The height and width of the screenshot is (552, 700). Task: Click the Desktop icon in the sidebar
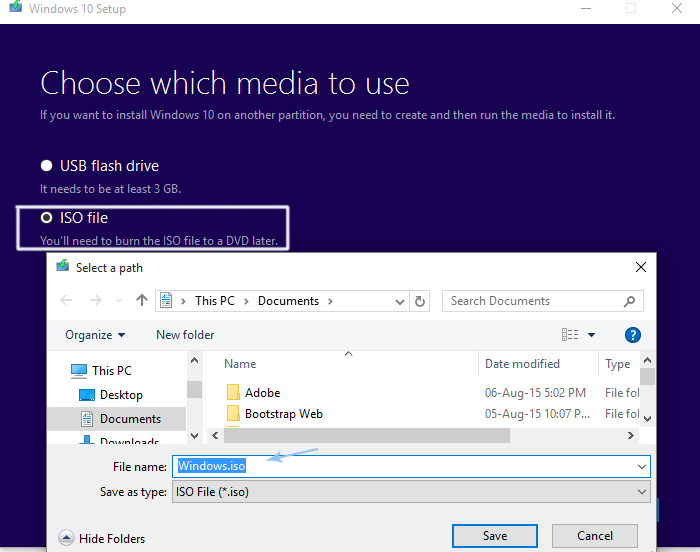(87, 395)
